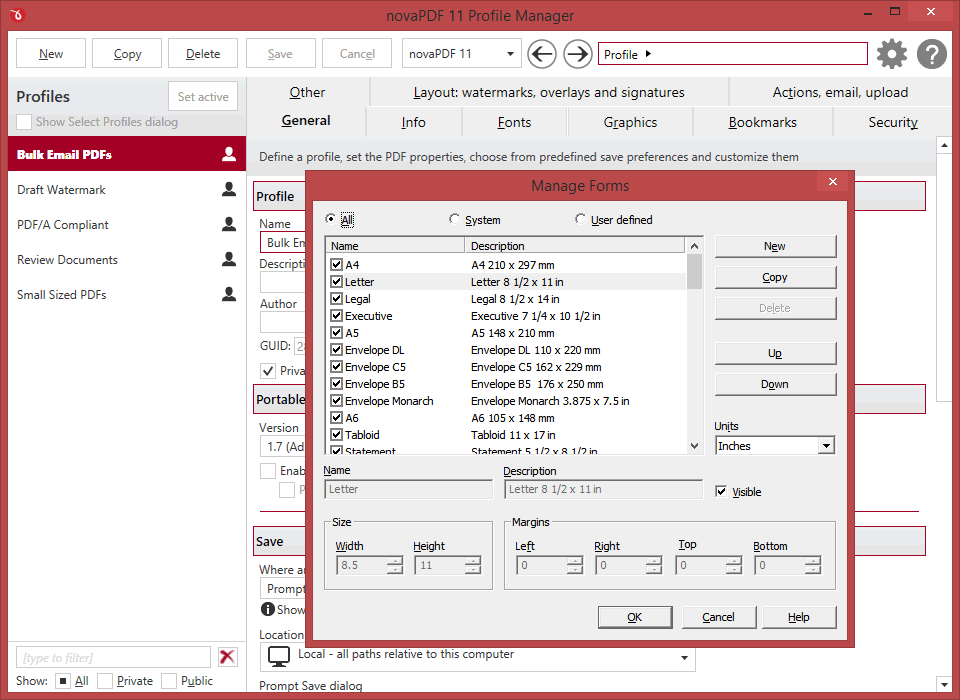Expand the Profile breadcrumb arrow
This screenshot has height=700, width=960.
coord(648,54)
